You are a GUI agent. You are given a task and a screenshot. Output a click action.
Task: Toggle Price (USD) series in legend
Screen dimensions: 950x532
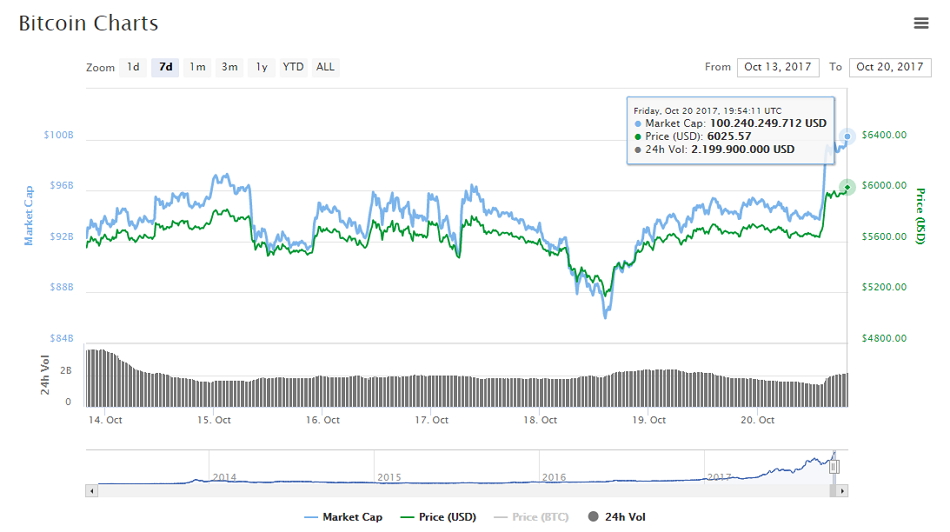[438, 517]
